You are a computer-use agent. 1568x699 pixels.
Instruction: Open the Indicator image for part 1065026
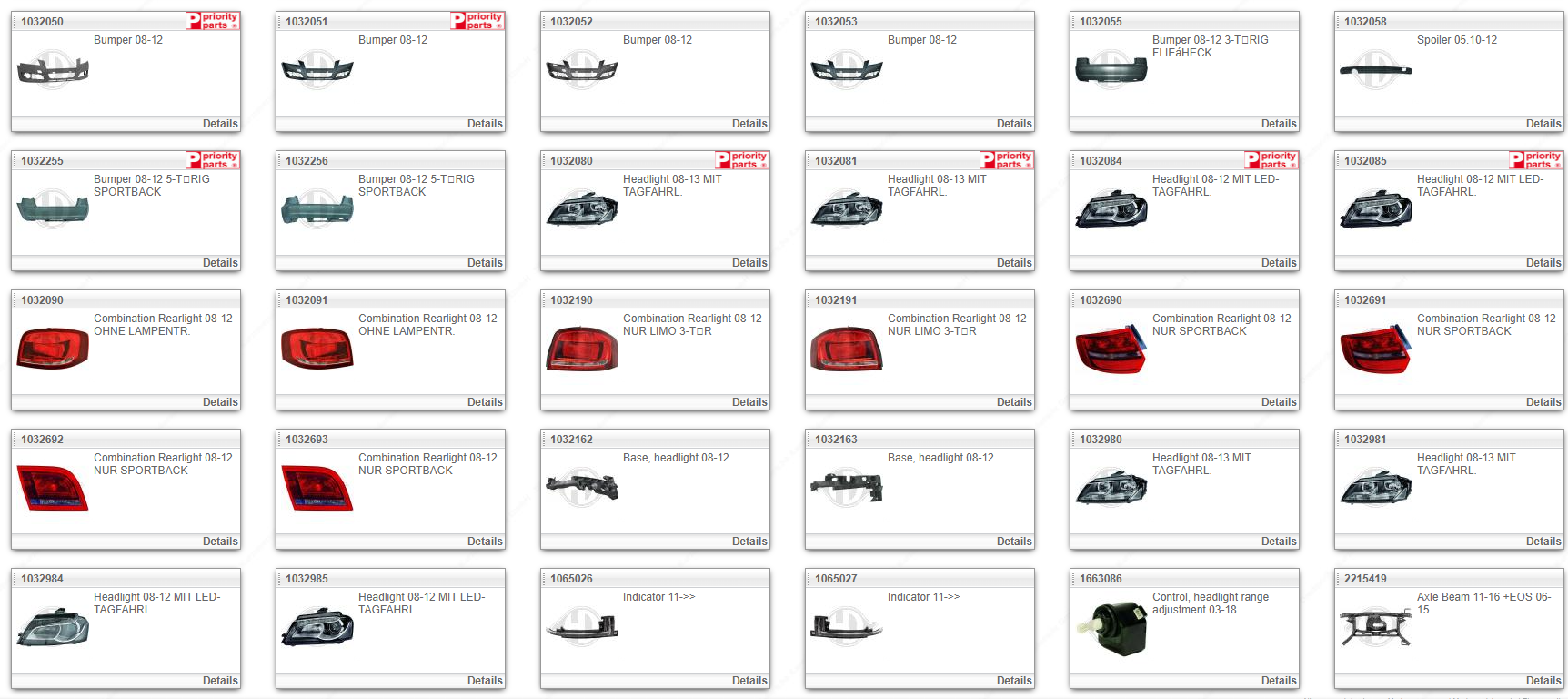tap(581, 627)
